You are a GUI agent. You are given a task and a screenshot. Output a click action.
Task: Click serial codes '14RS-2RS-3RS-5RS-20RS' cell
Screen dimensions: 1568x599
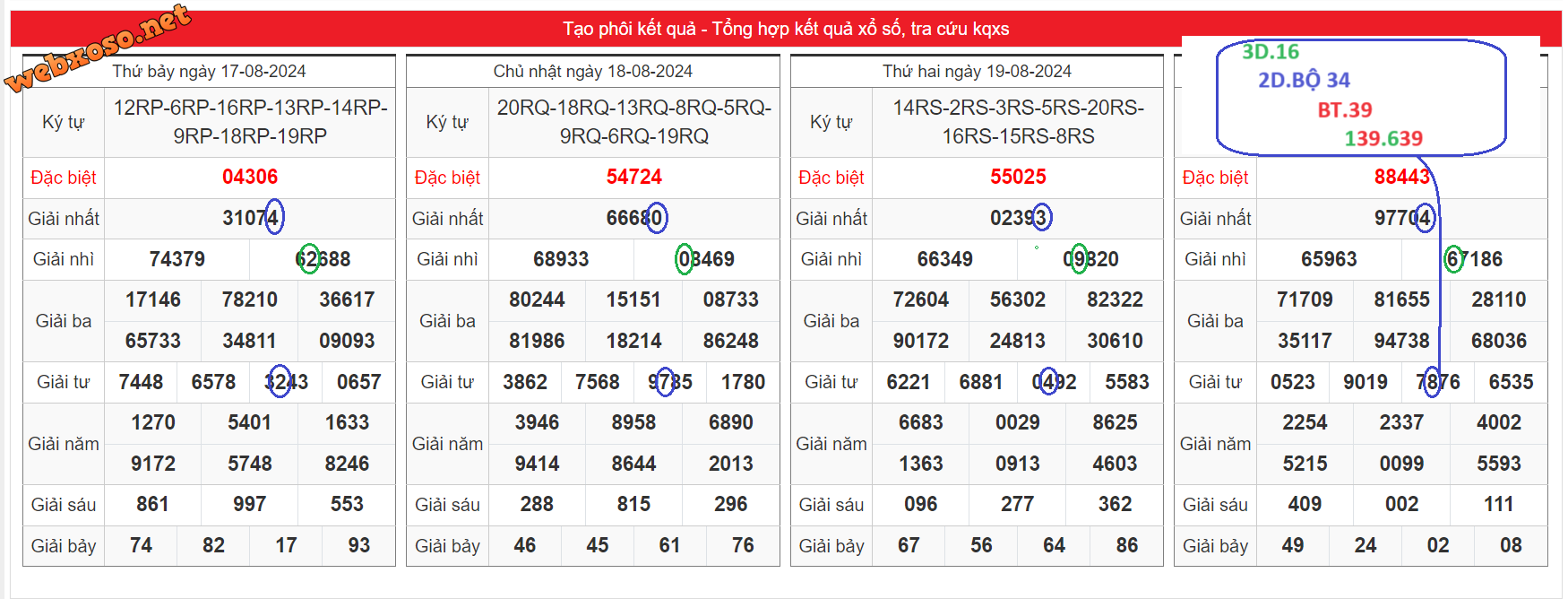1018,122
